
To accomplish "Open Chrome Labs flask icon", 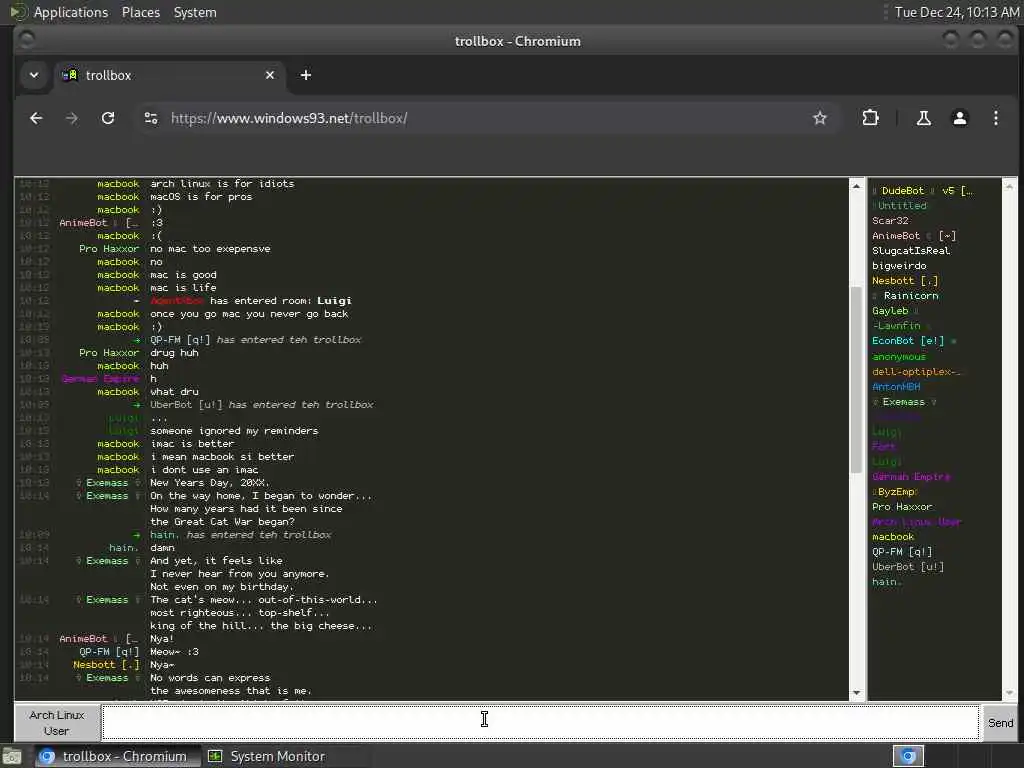I will (x=923, y=118).
